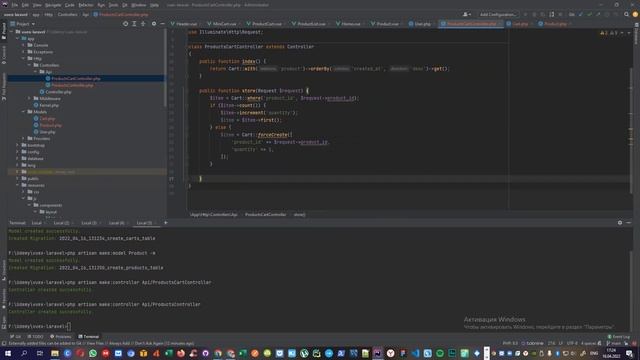The height and width of the screenshot is (360, 640).
Task: Click the Search Everywhere magnifier icon
Action: pos(627,14)
